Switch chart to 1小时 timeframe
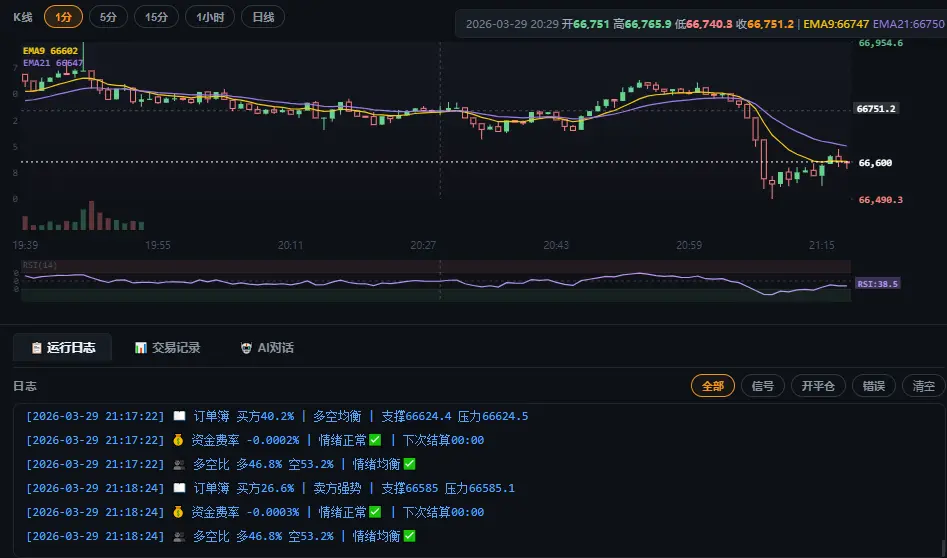 tap(210, 17)
